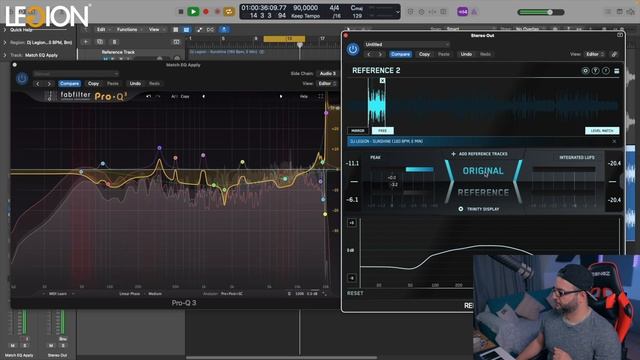The image size is (640, 360).
Task: Click the link icon in Stereo Out window
Action: 614,54
